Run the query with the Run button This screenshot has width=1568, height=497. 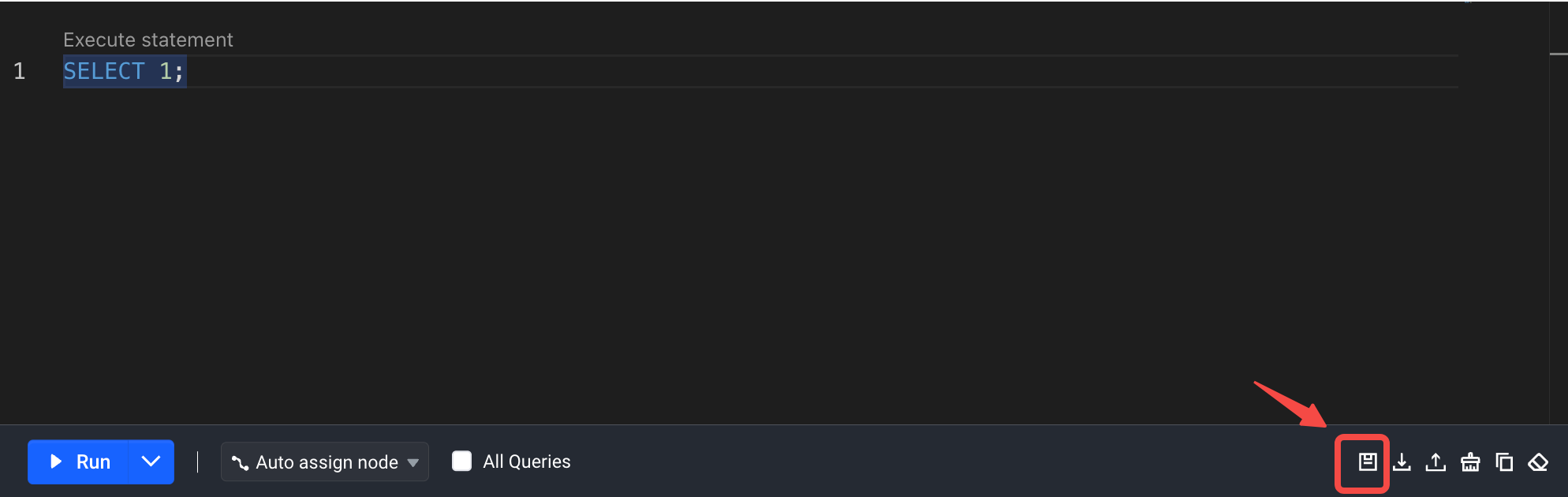click(x=78, y=461)
